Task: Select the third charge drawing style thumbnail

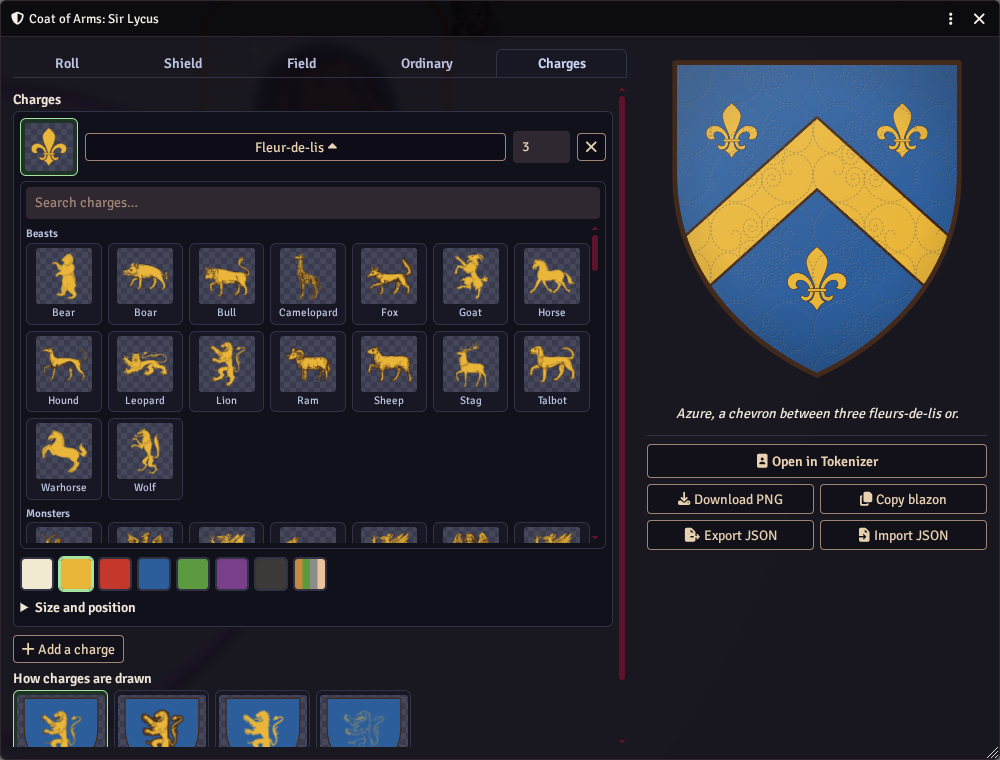Action: click(262, 719)
